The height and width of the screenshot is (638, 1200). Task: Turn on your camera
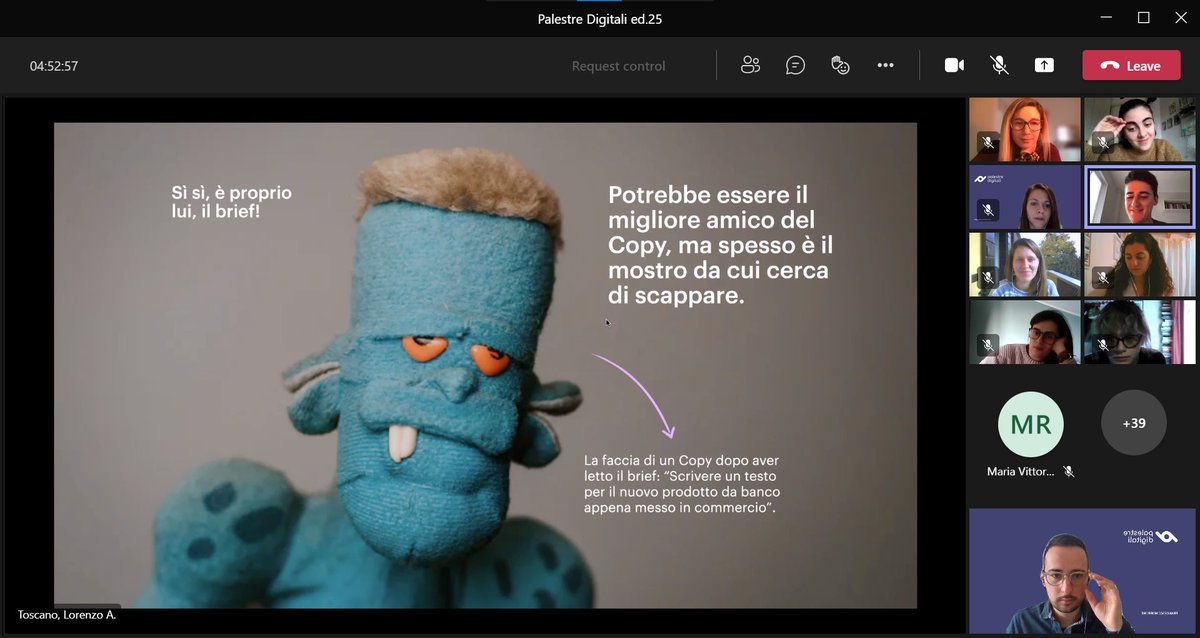click(954, 65)
